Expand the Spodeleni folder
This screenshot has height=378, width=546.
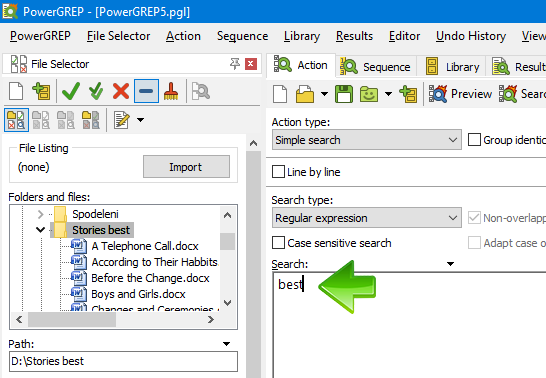[40, 214]
